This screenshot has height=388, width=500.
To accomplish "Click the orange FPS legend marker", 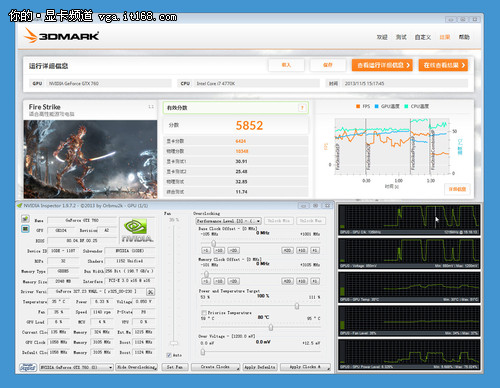I will click(358, 106).
